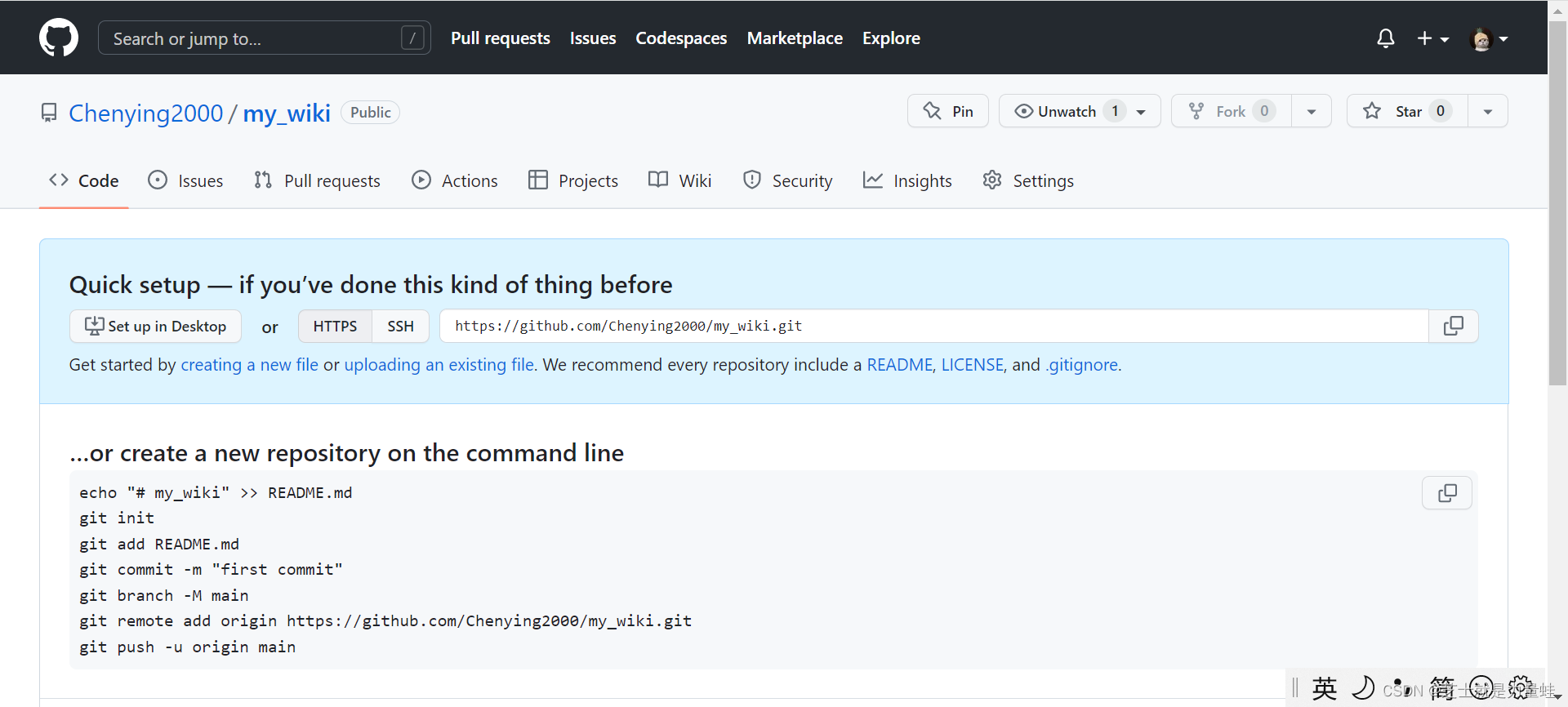Go to Marketplace
Image resolution: width=1568 pixels, height=707 pixels.
coord(795,38)
